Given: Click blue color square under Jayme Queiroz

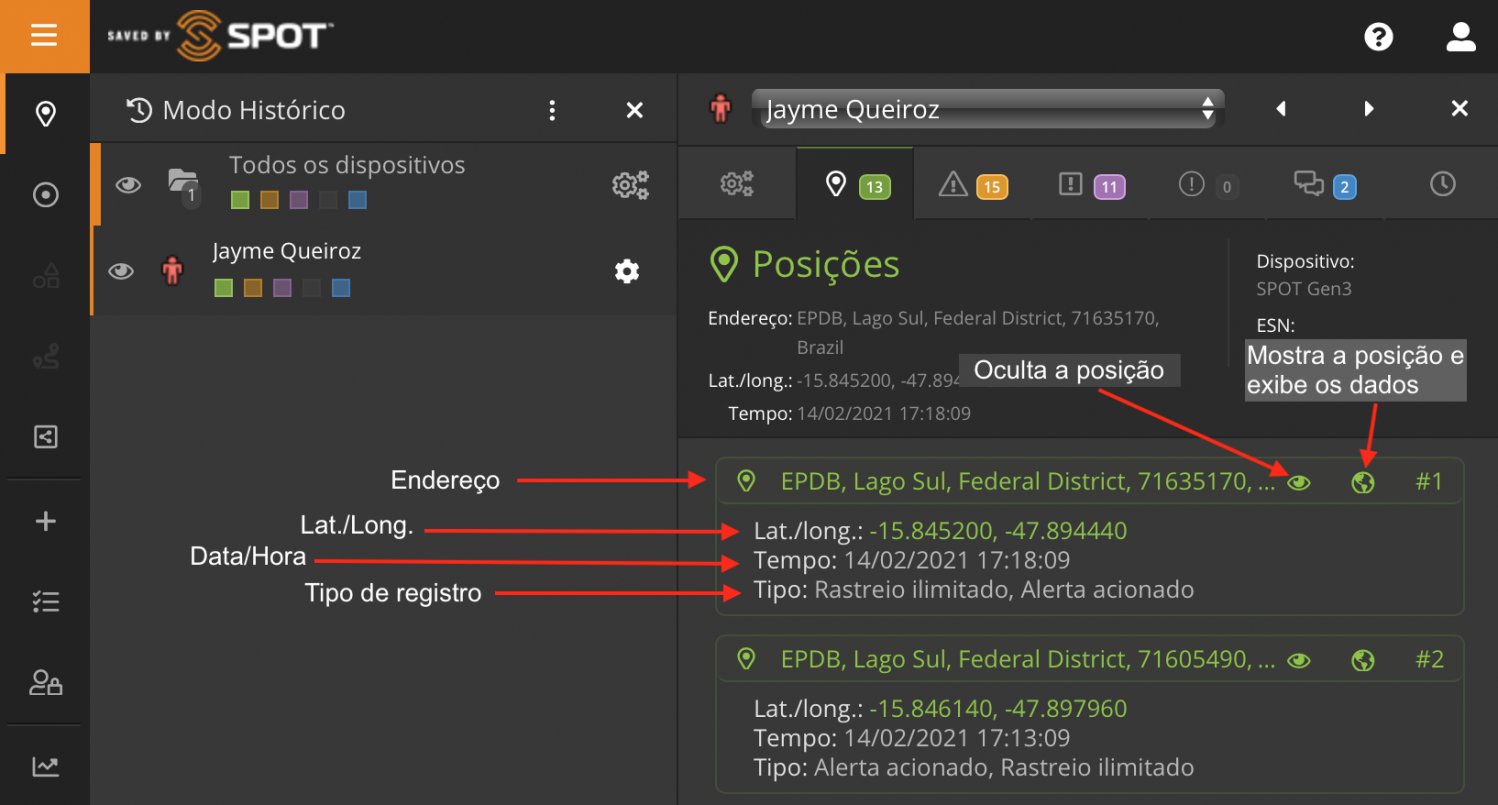Looking at the screenshot, I should [x=341, y=288].
